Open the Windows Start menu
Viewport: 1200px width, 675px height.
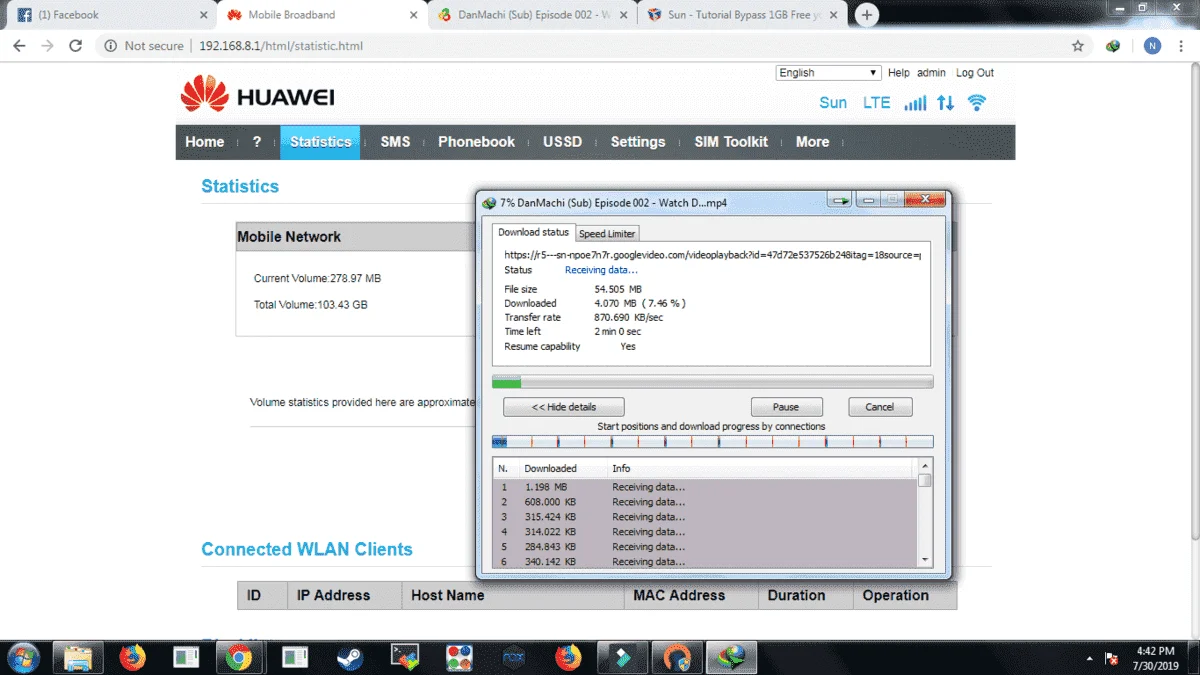coord(22,657)
